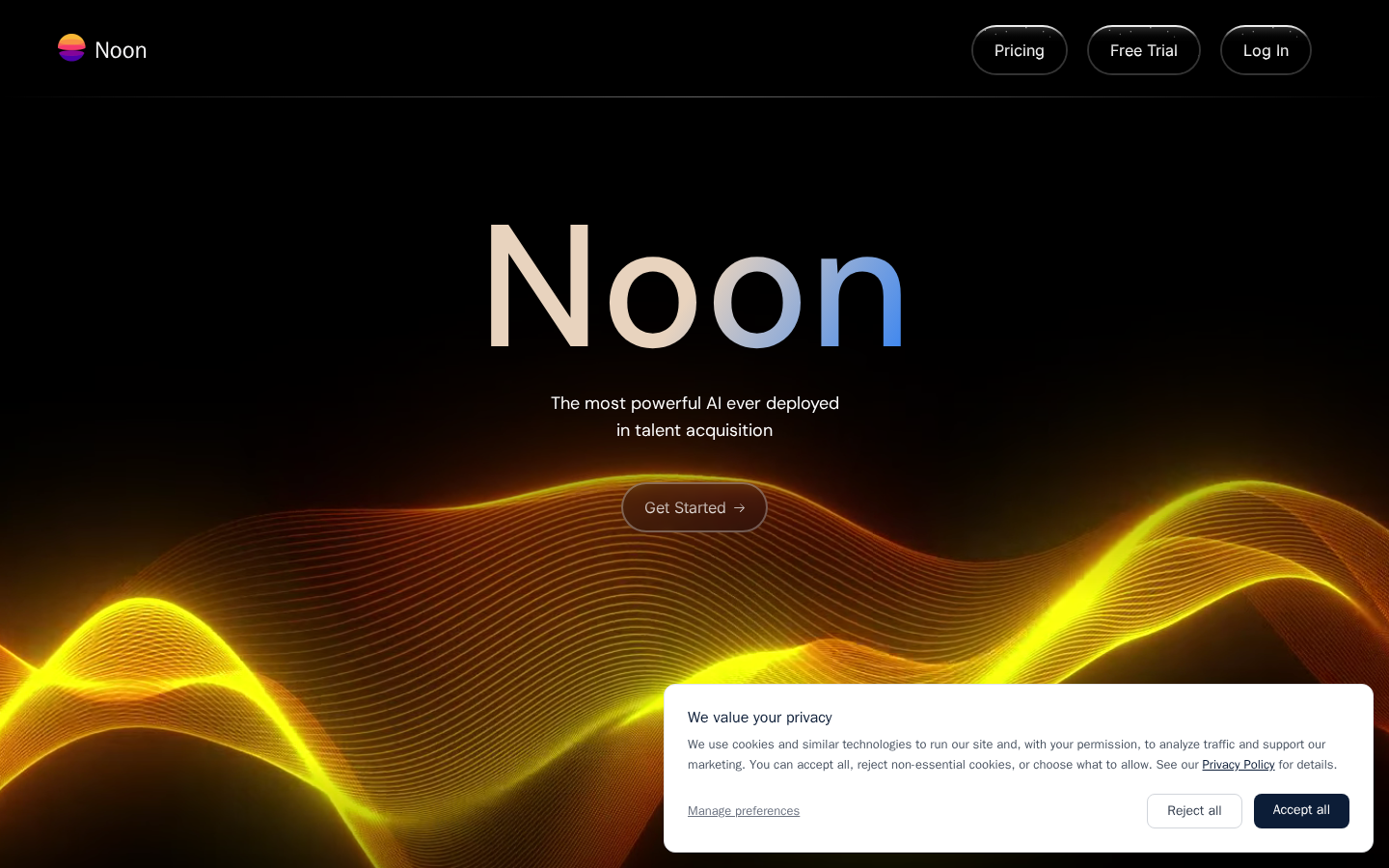Accept all cookies
This screenshot has height=868, width=1389.
pos(1301,811)
